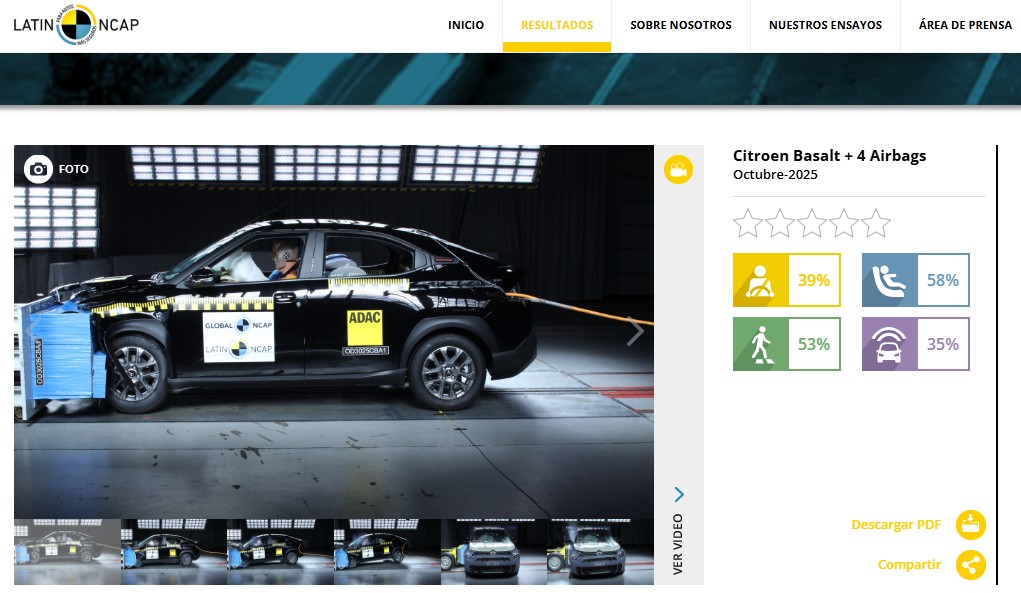Image resolution: width=1021 pixels, height=593 pixels.
Task: Select the safety assist car icon
Action: tap(889, 344)
